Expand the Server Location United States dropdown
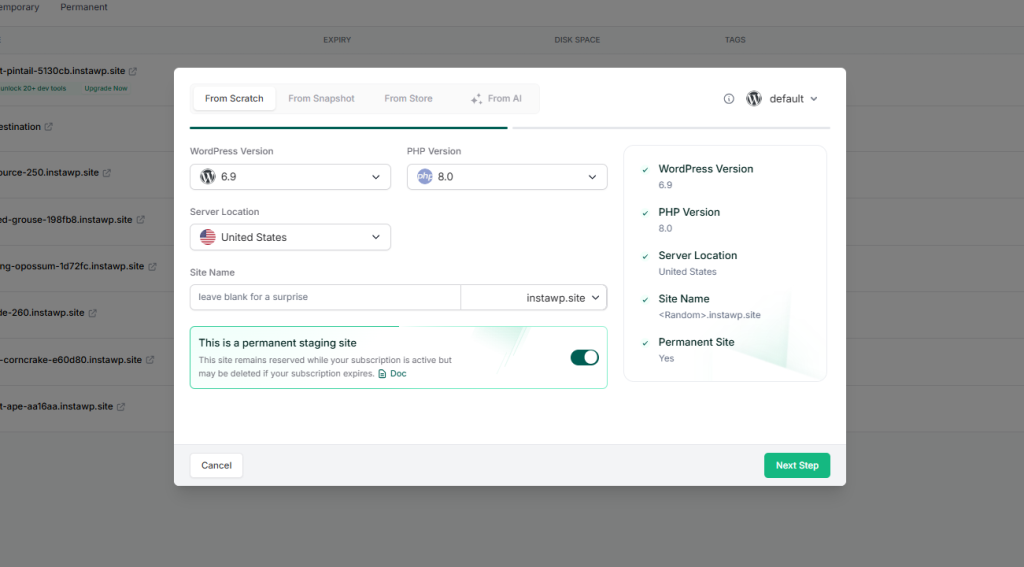1024x567 pixels. (290, 237)
